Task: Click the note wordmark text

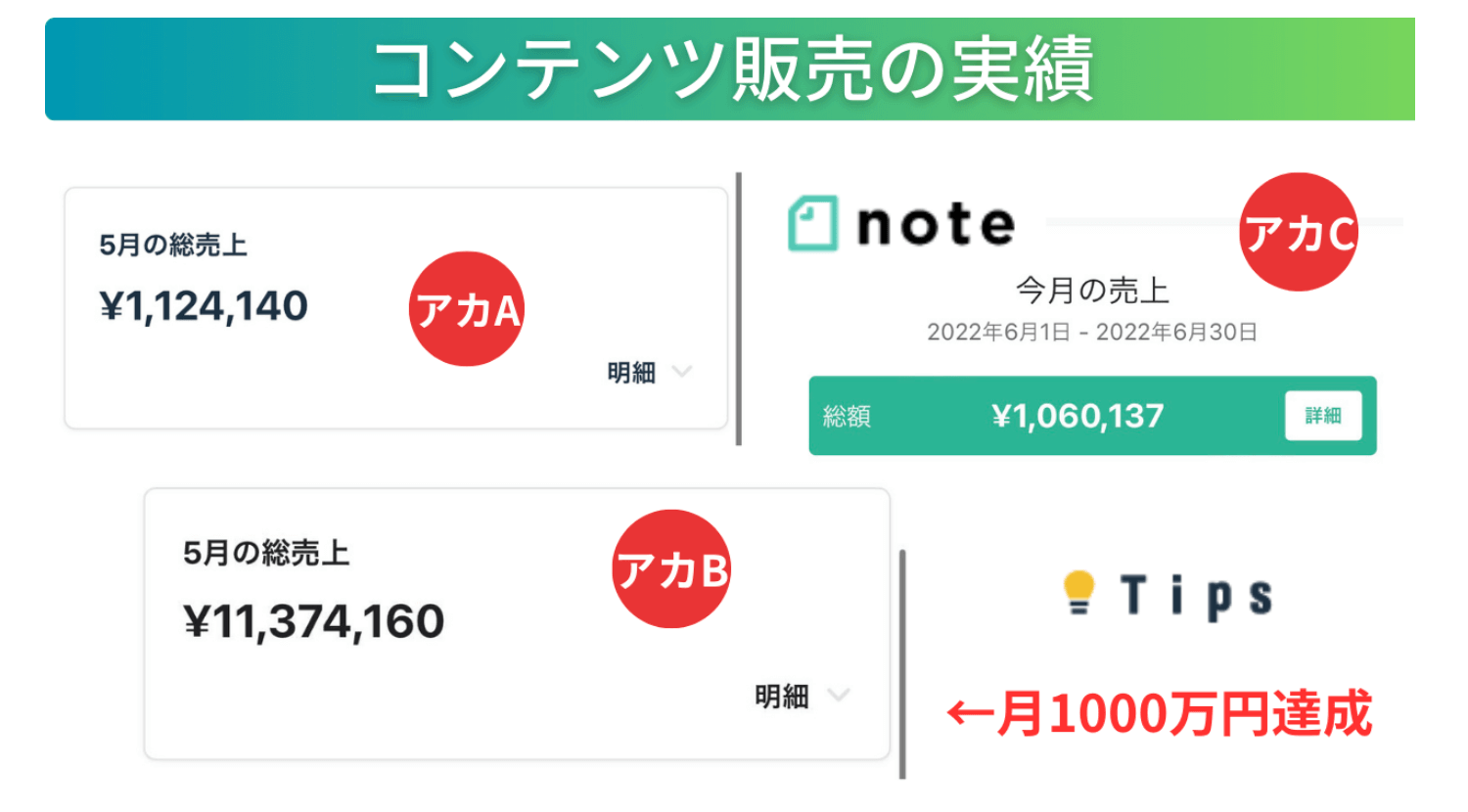Action: (x=936, y=224)
